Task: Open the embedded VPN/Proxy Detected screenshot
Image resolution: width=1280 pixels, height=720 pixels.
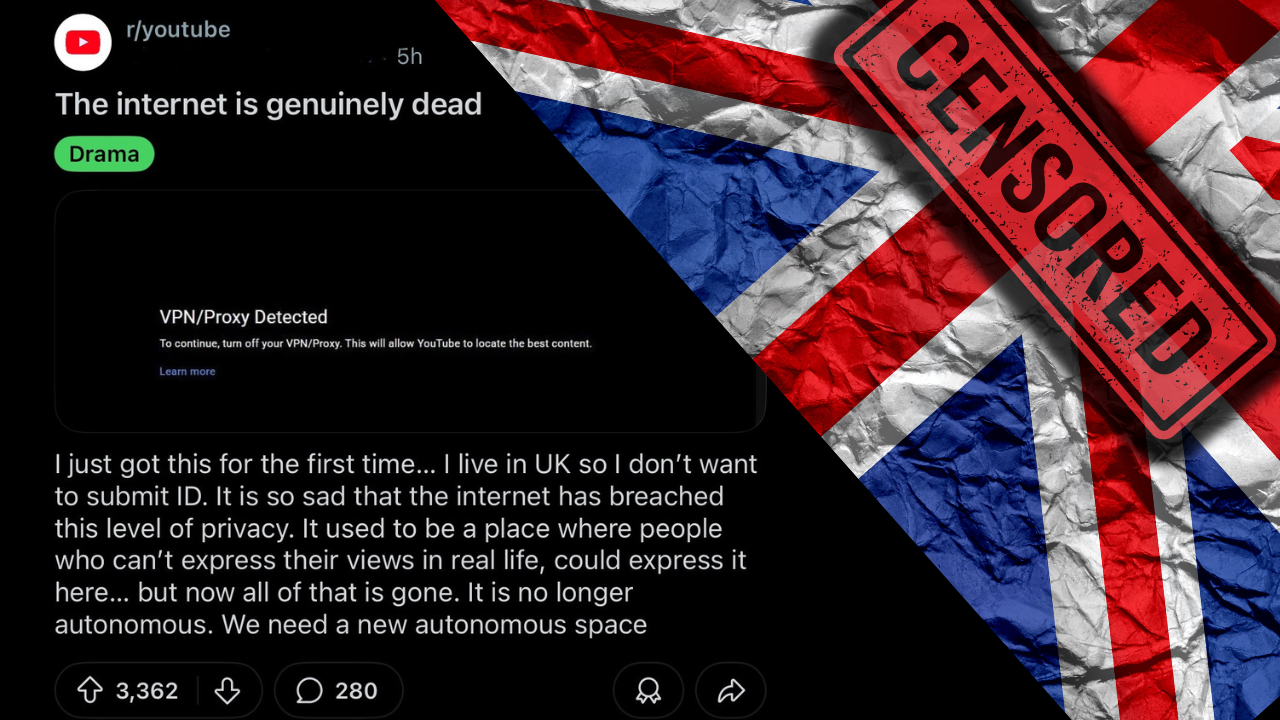Action: 410,311
